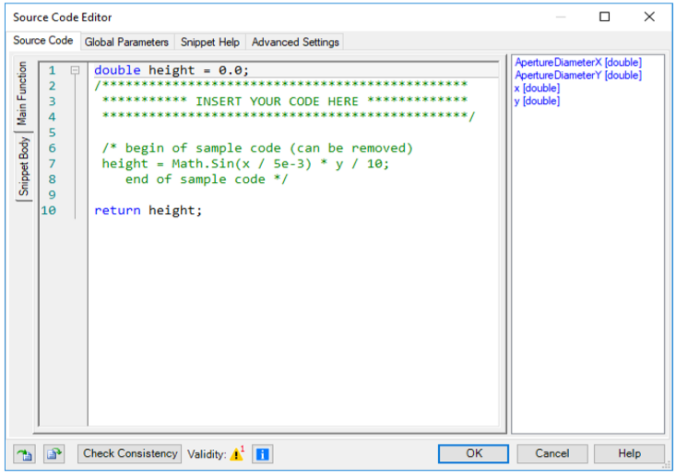Click the export snippet icon

(54, 454)
